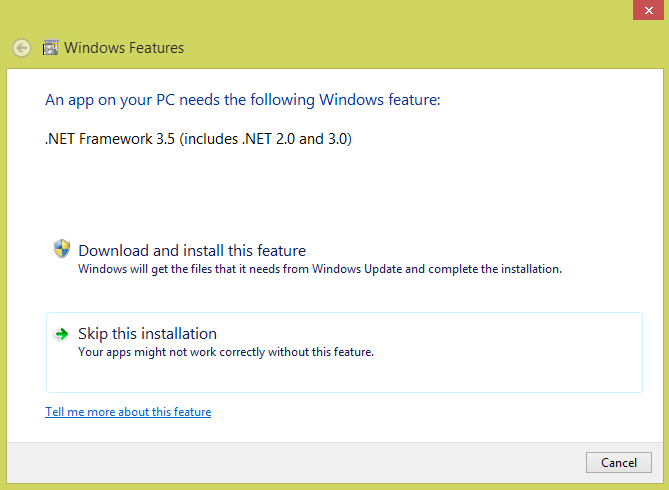669x490 pixels.
Task: Click the UAC shield icon
Action: tap(62, 249)
